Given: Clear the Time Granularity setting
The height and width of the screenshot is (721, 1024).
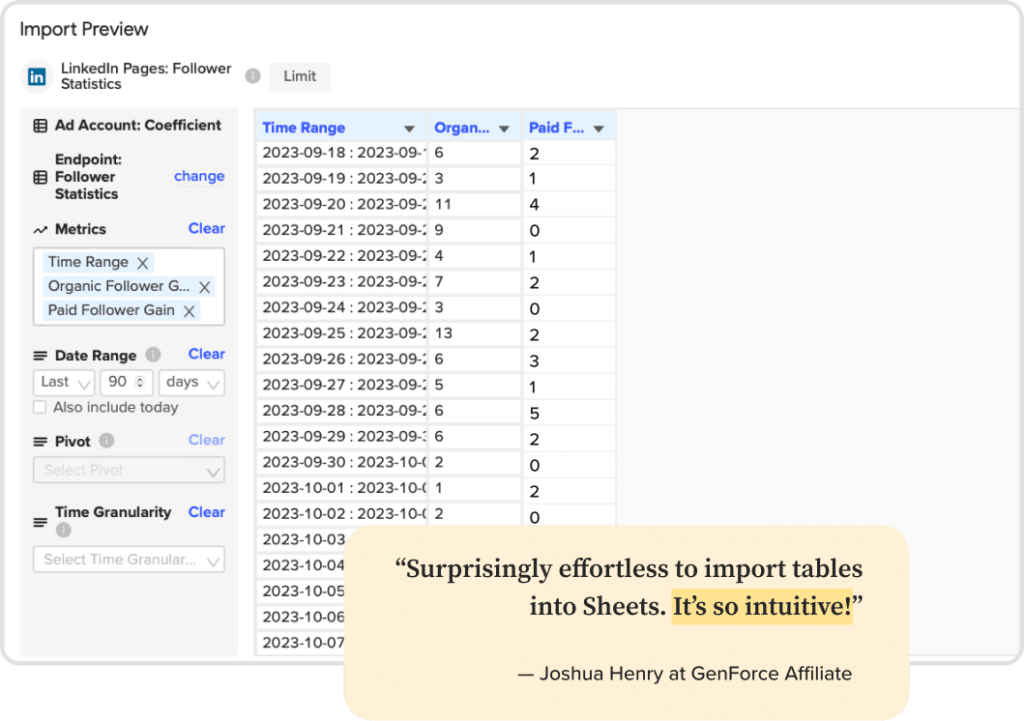Looking at the screenshot, I should pos(206,512).
